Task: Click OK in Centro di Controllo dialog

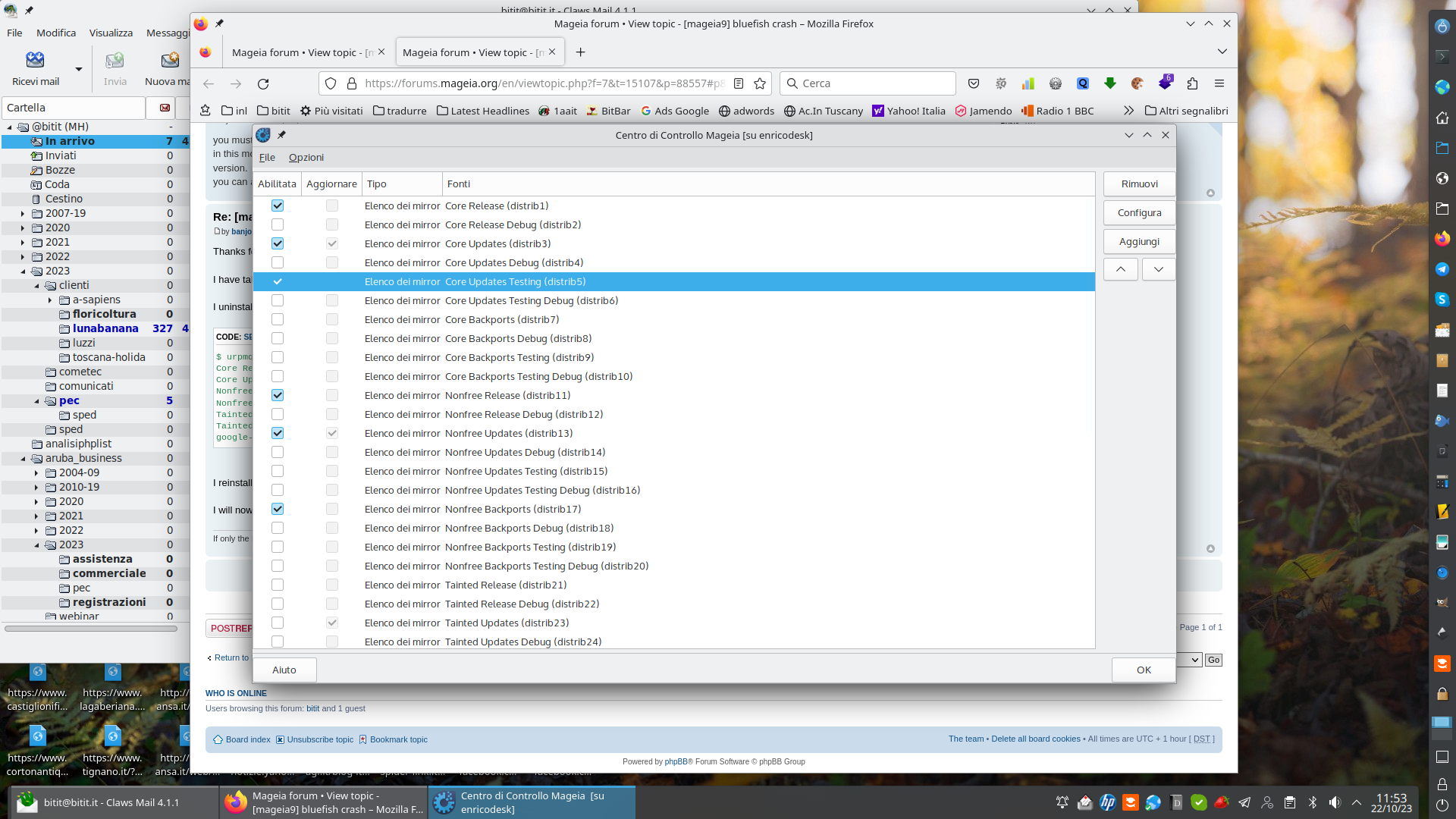Action: coord(1144,670)
